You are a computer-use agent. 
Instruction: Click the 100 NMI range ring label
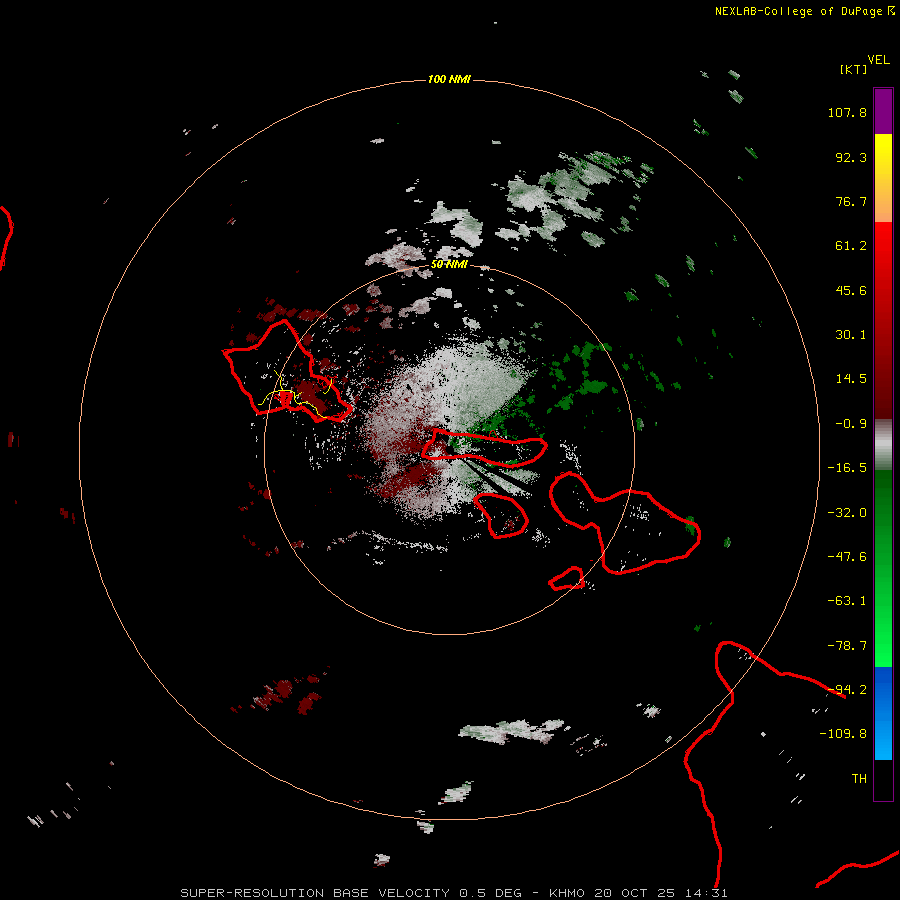[449, 79]
